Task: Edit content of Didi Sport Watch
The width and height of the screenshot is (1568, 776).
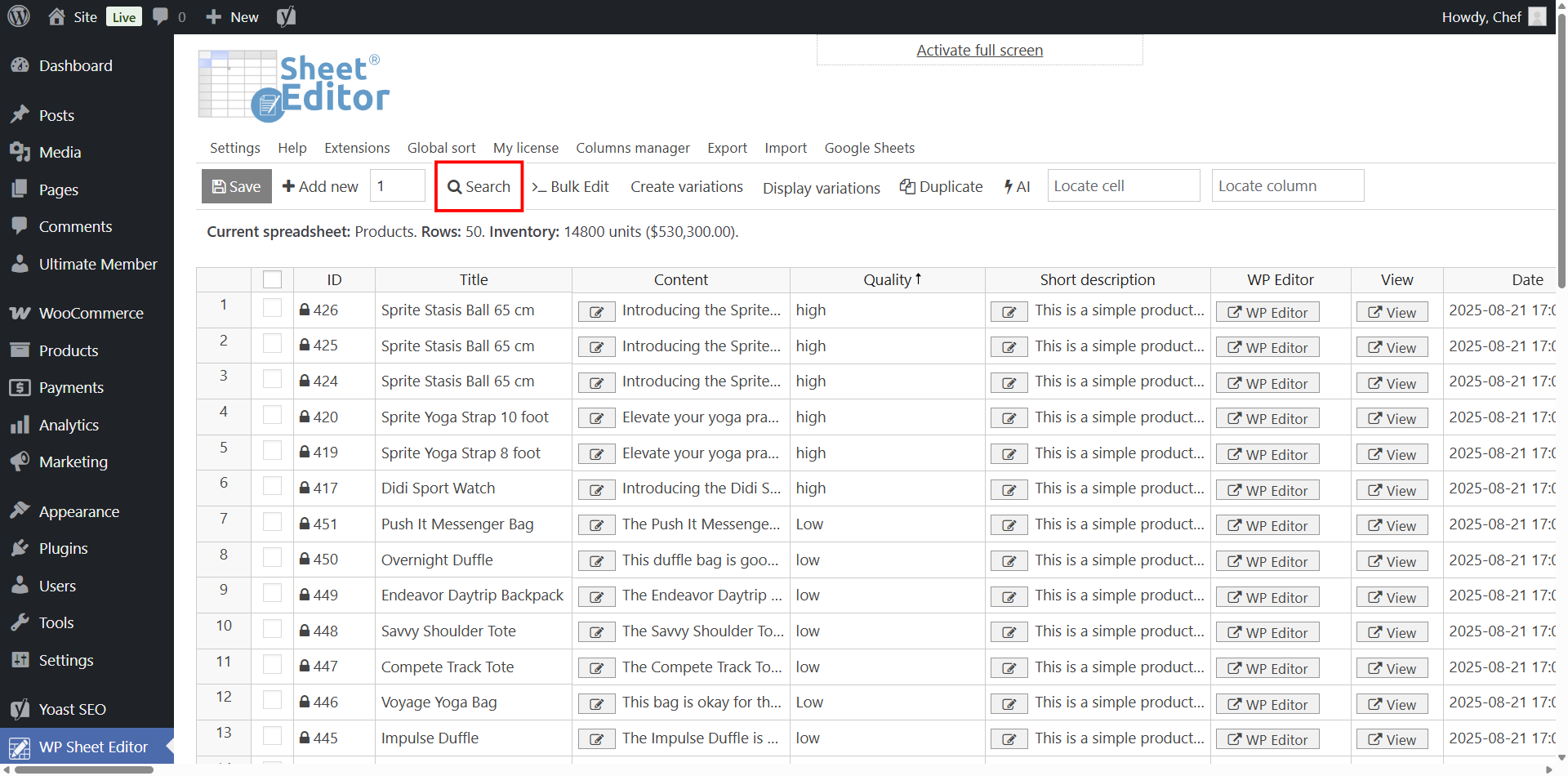Action: 597,490
